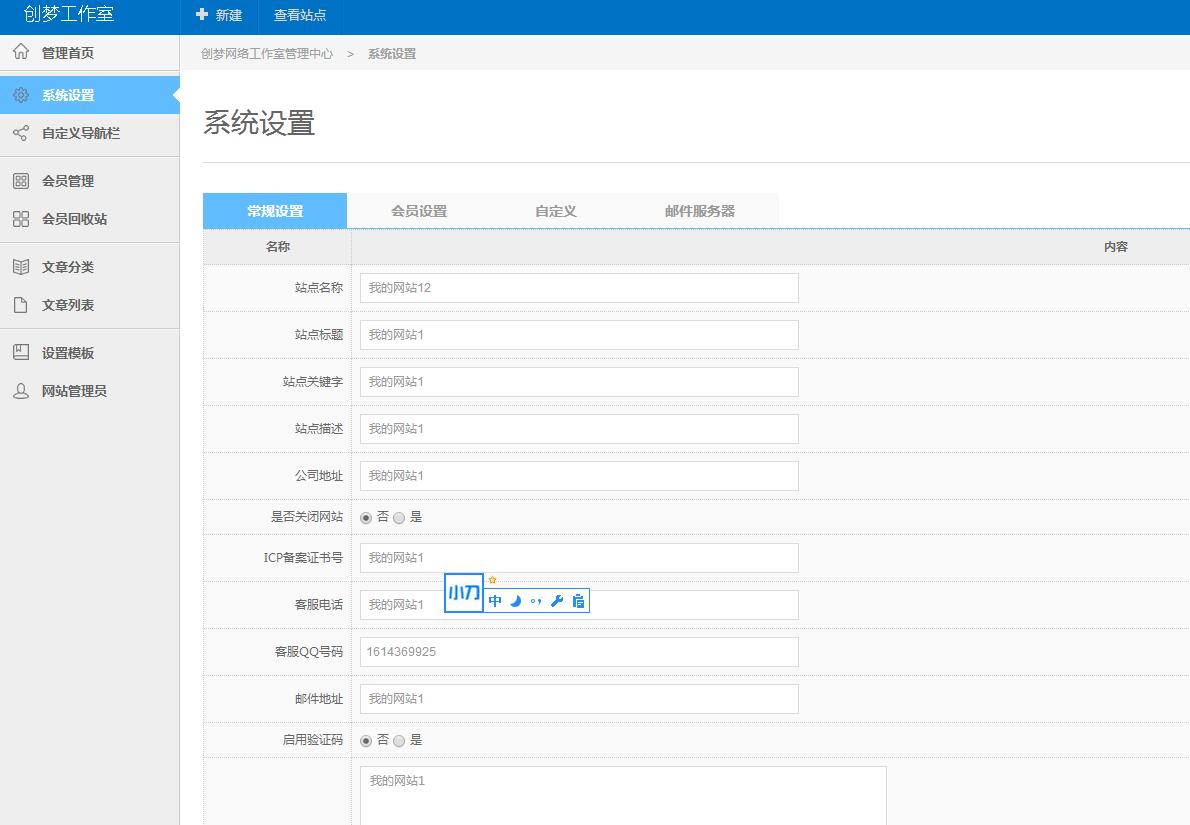Select 否 for 是否关闭网站

pos(366,518)
